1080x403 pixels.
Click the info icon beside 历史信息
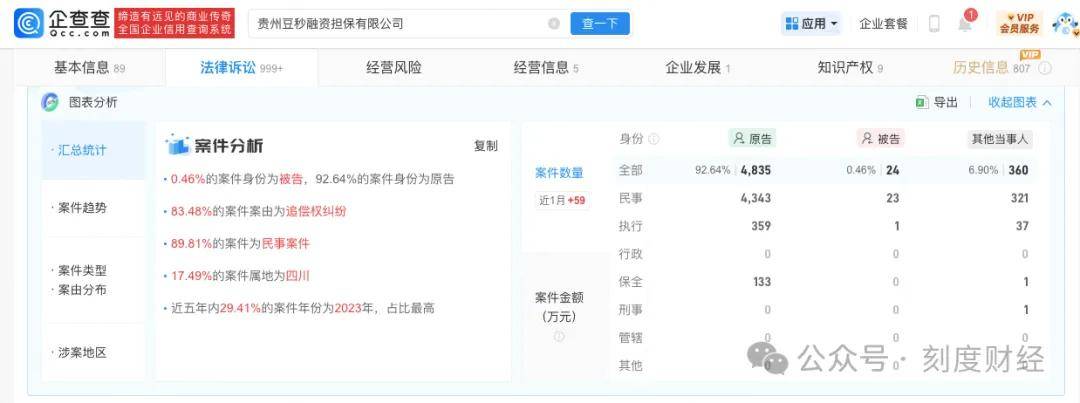click(x=1044, y=68)
